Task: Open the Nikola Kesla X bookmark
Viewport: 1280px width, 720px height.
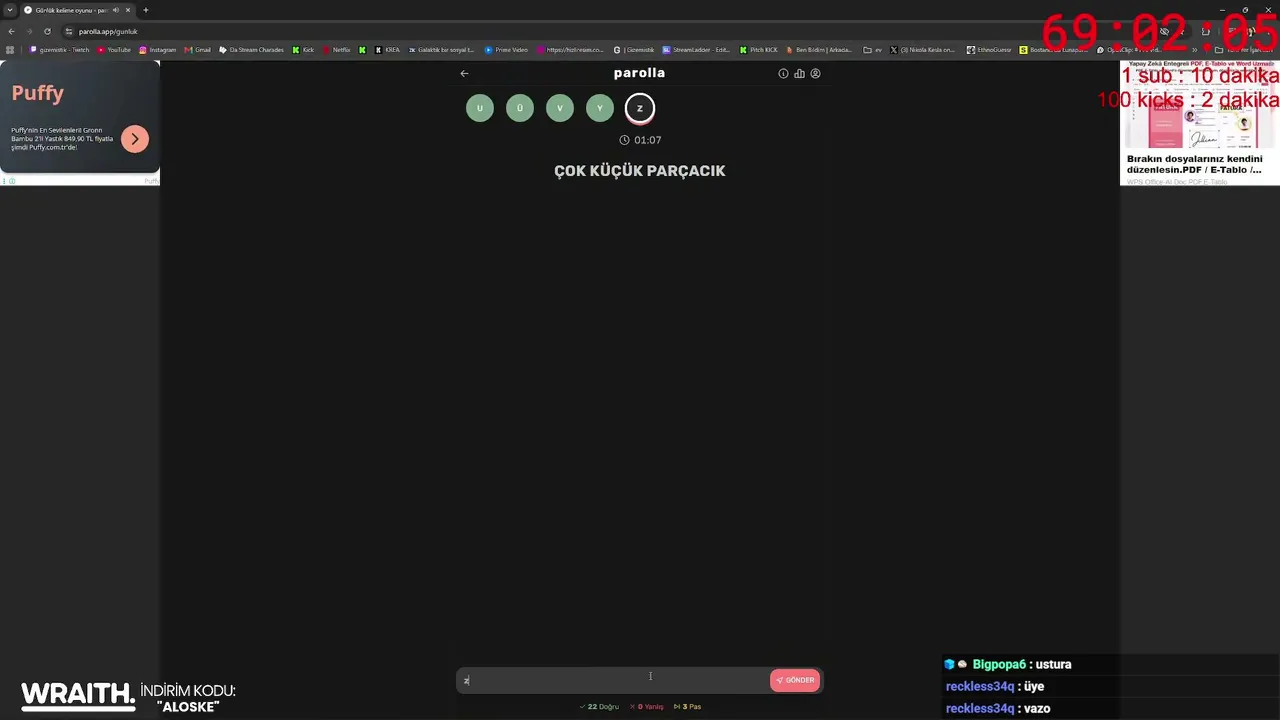Action: tap(923, 49)
